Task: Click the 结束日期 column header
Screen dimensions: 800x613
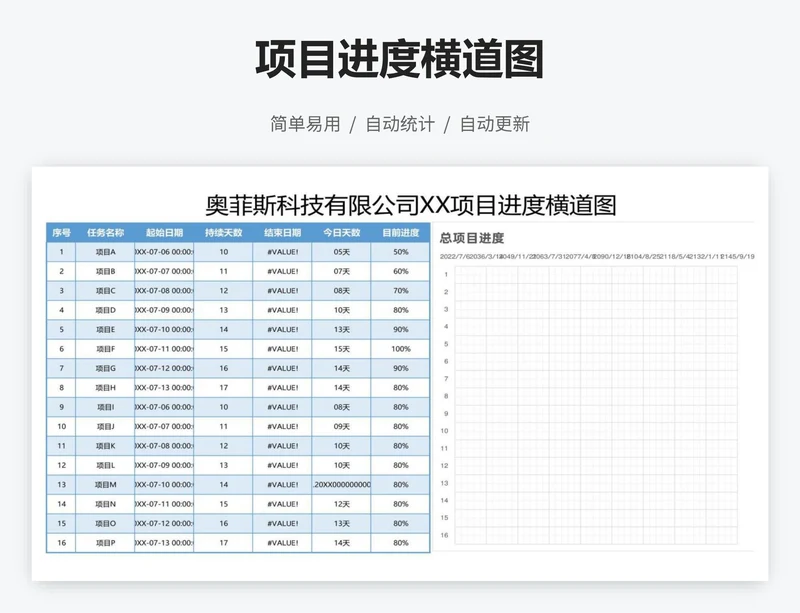Action: point(282,233)
